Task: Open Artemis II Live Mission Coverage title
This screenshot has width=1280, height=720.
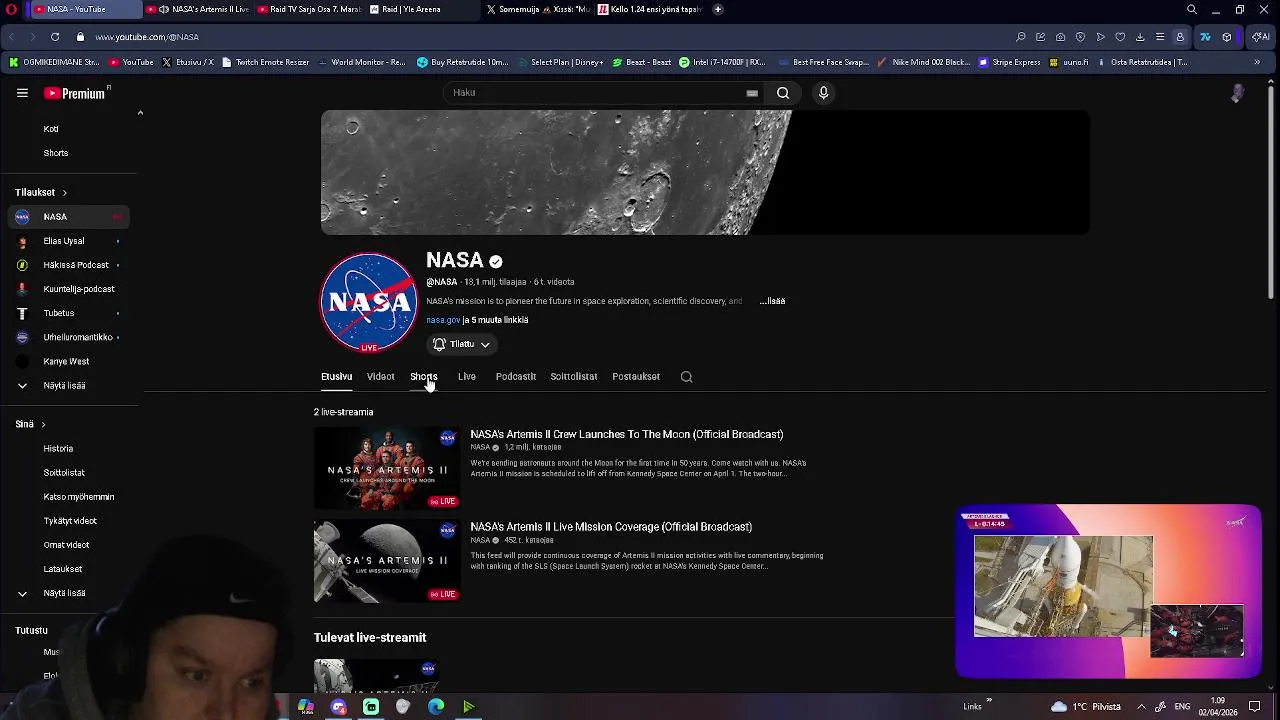Action: pyautogui.click(x=611, y=526)
